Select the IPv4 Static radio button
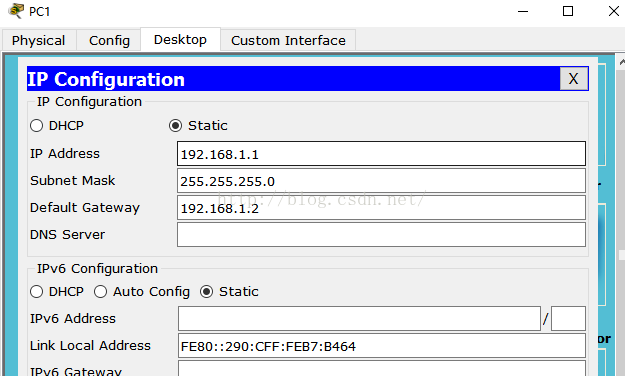625x376 pixels. 175,126
